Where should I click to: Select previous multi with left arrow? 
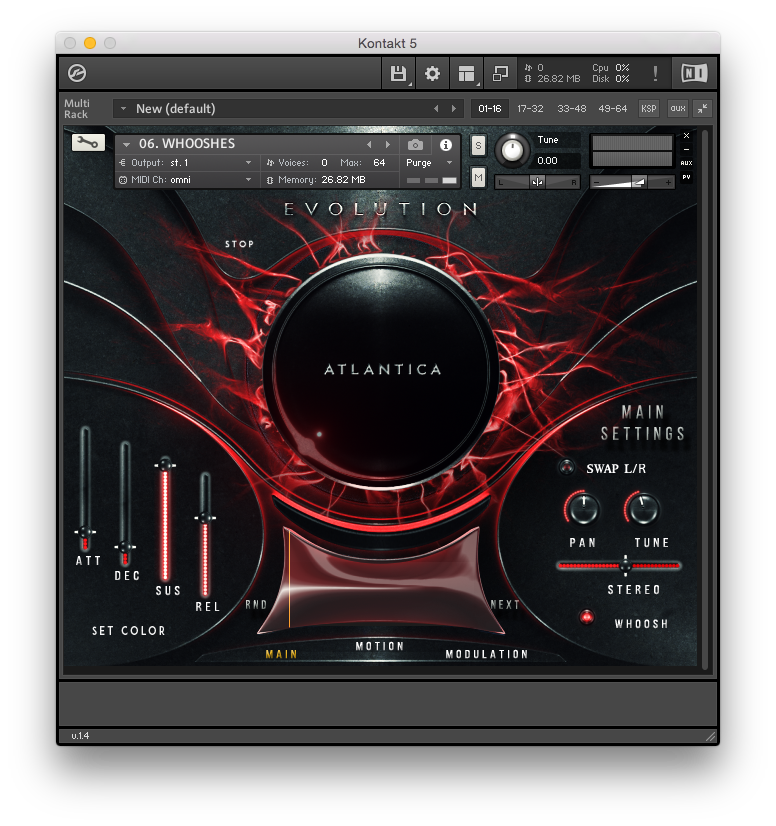coord(436,109)
